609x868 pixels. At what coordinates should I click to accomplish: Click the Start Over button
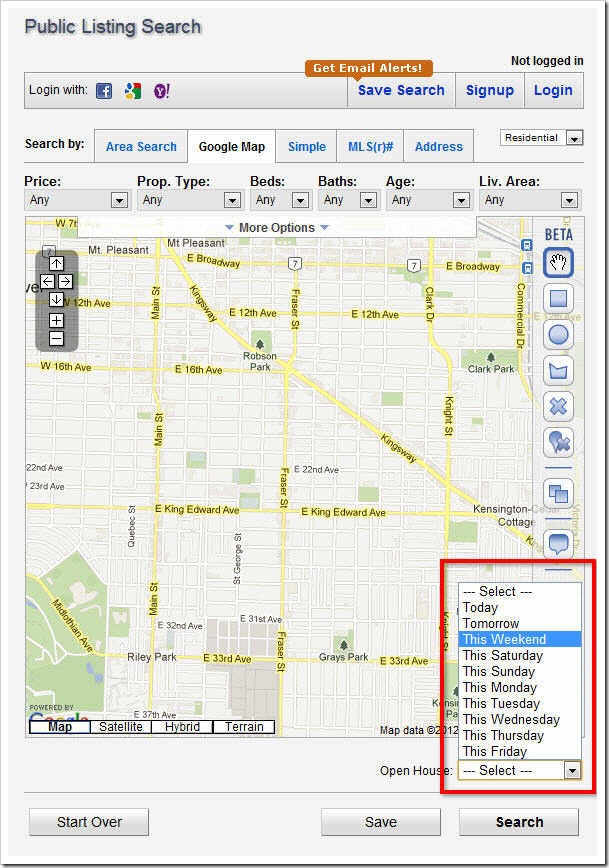89,822
